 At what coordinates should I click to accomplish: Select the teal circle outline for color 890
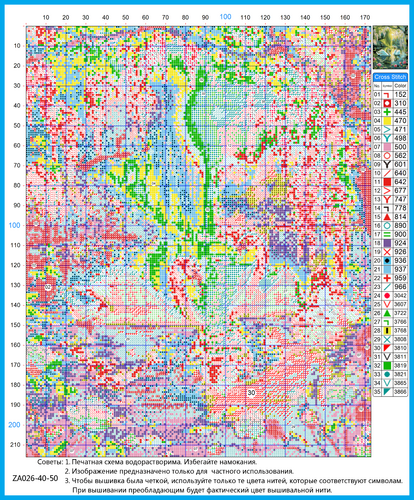point(387,226)
